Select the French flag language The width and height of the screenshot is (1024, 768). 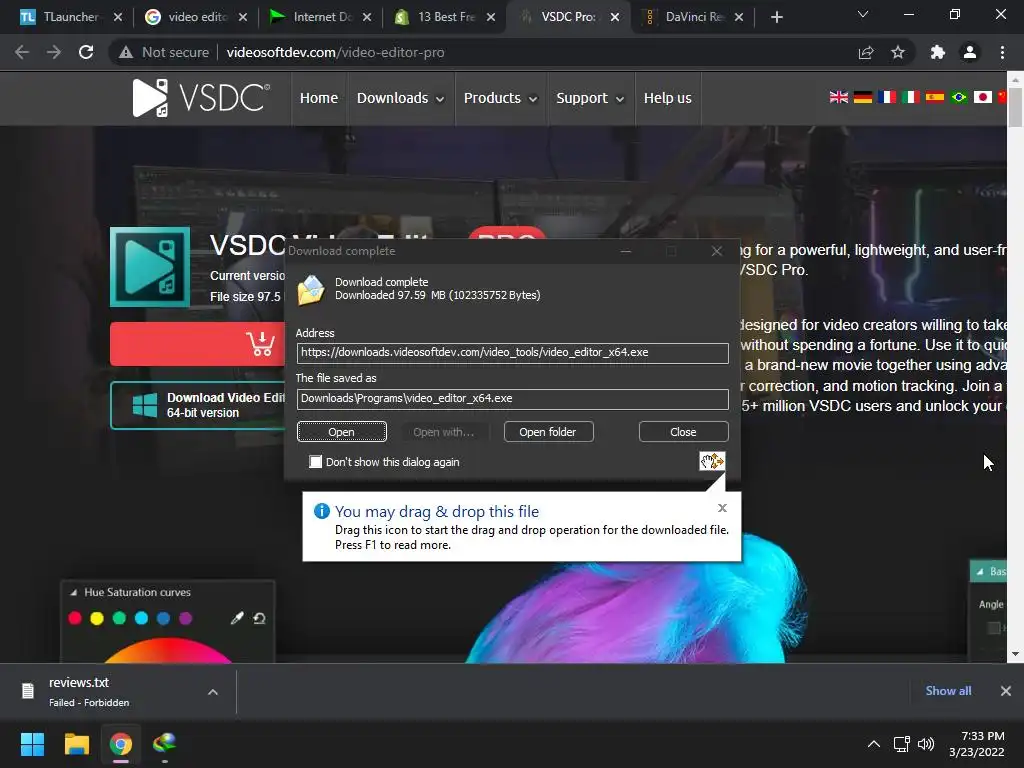click(x=887, y=97)
